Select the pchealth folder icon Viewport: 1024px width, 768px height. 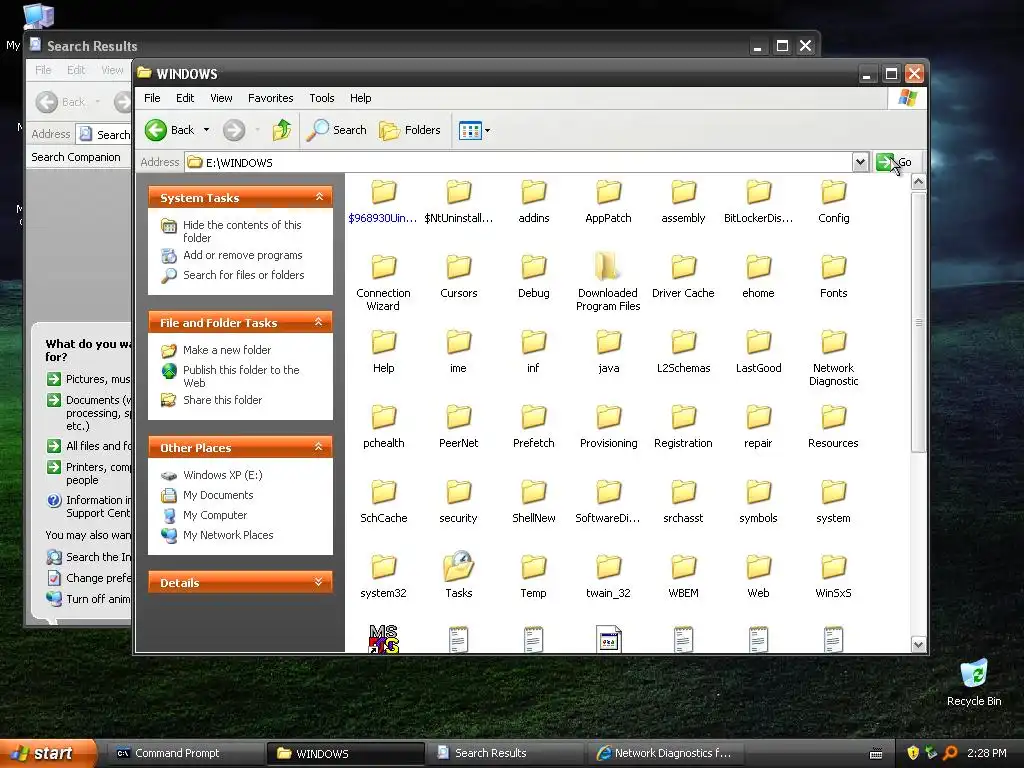383,417
